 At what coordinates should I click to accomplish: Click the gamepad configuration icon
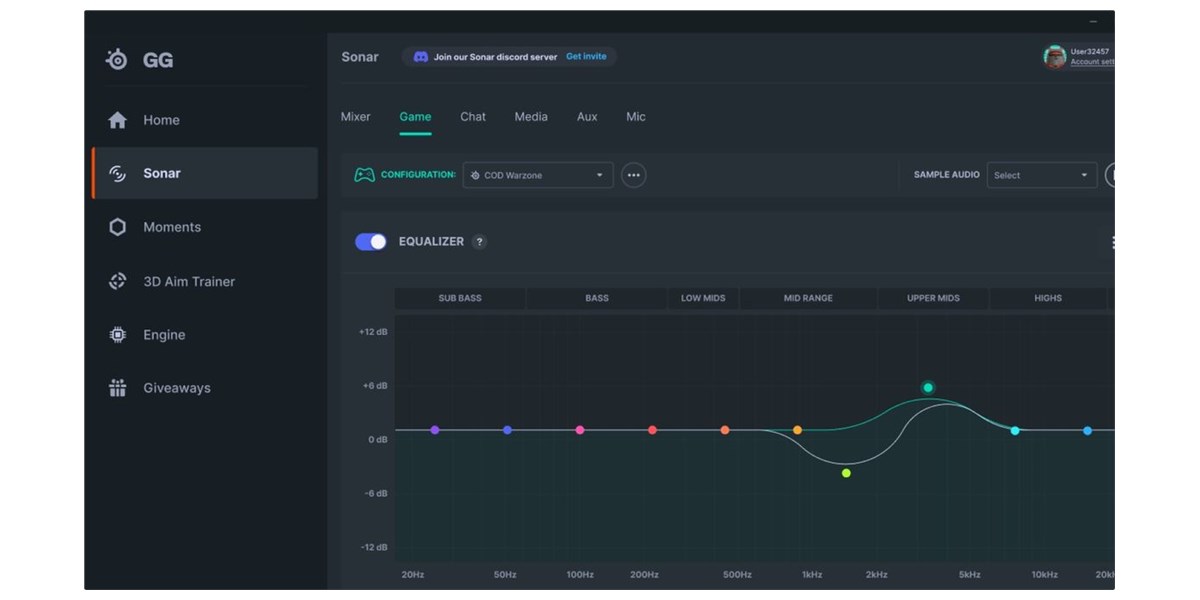365,175
